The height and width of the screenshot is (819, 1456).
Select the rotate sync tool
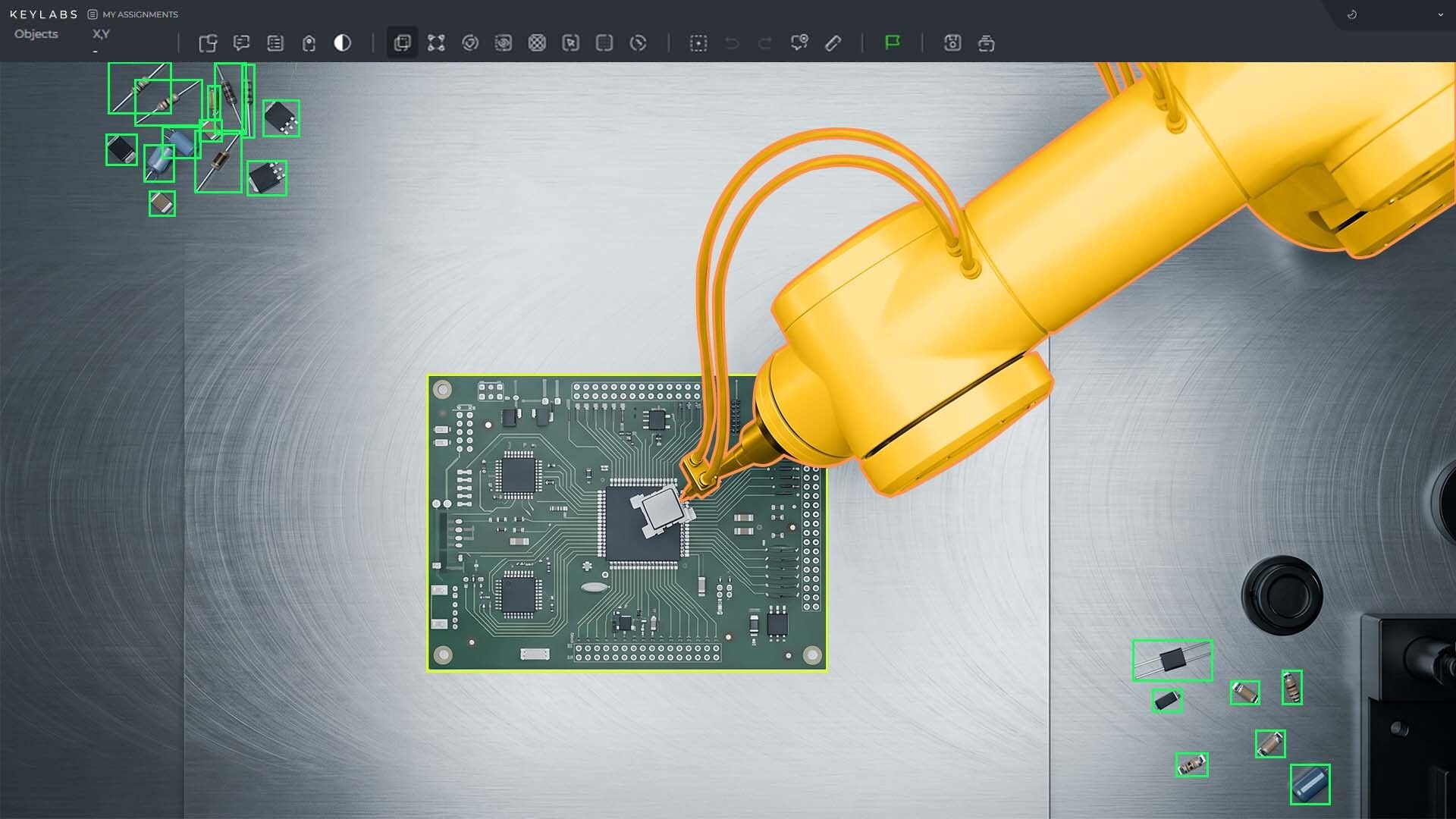tap(639, 43)
